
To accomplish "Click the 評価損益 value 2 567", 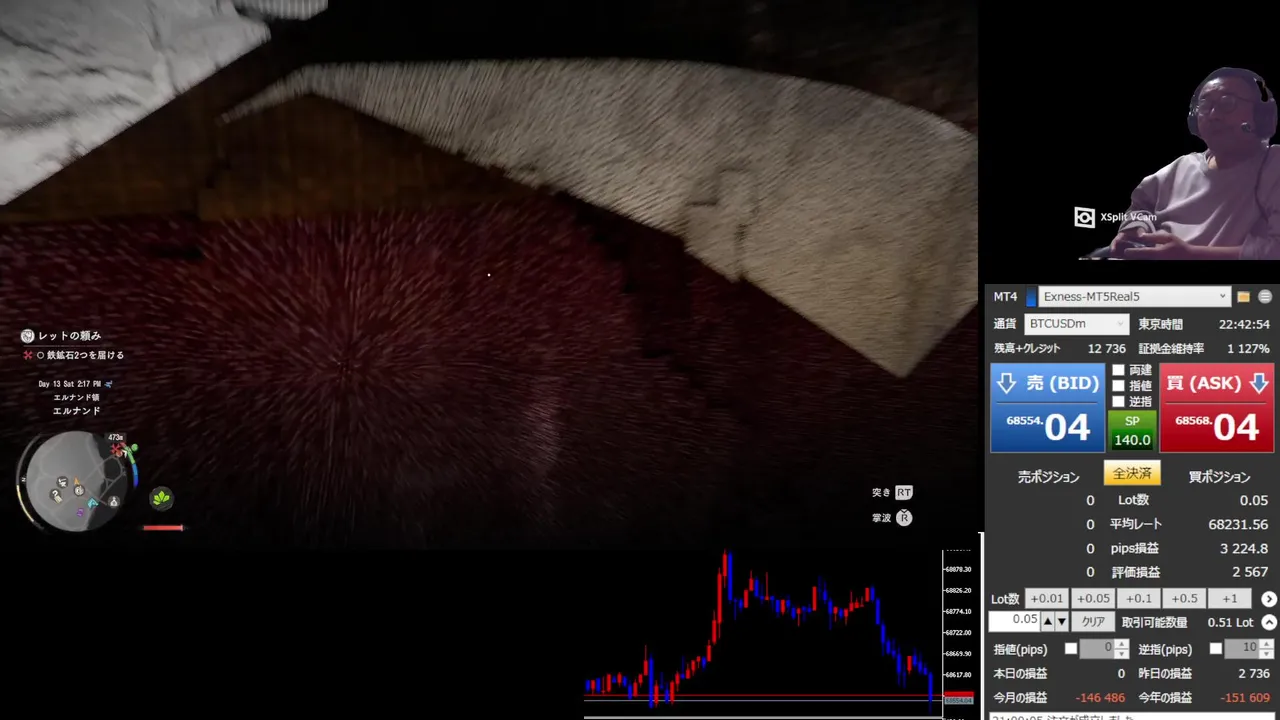I will click(x=1250, y=572).
